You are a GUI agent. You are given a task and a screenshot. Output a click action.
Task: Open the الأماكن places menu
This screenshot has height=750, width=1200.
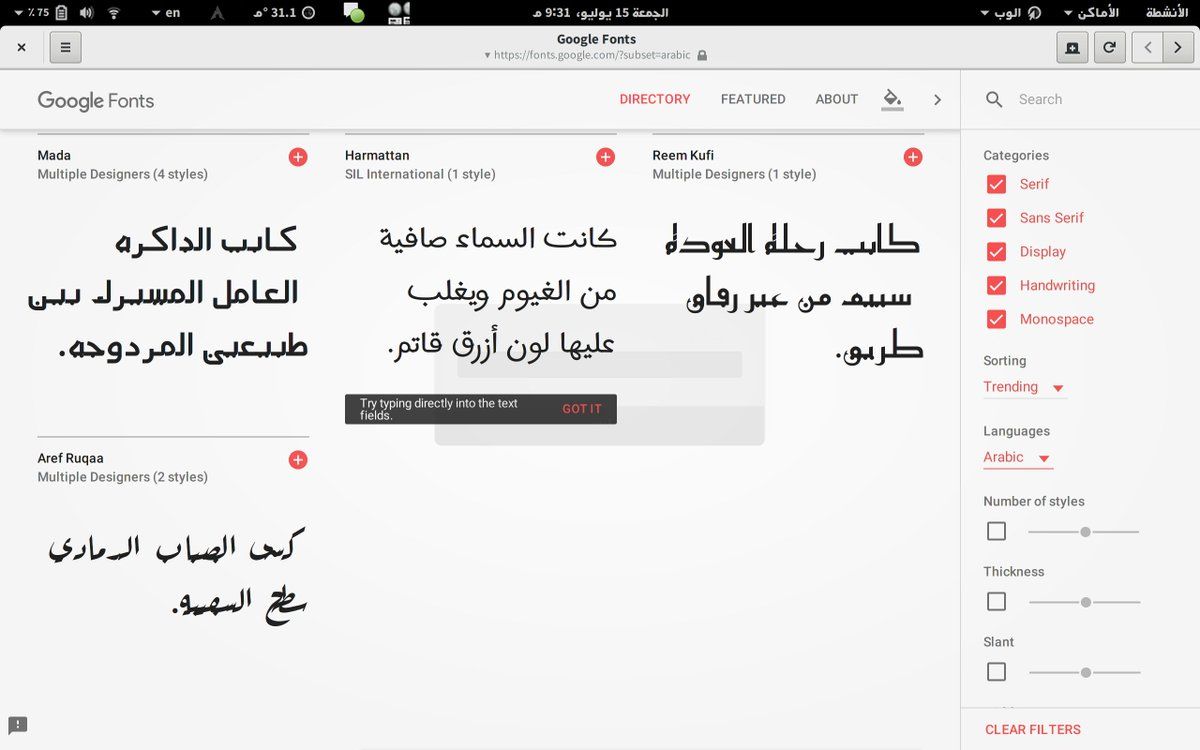tap(1091, 13)
